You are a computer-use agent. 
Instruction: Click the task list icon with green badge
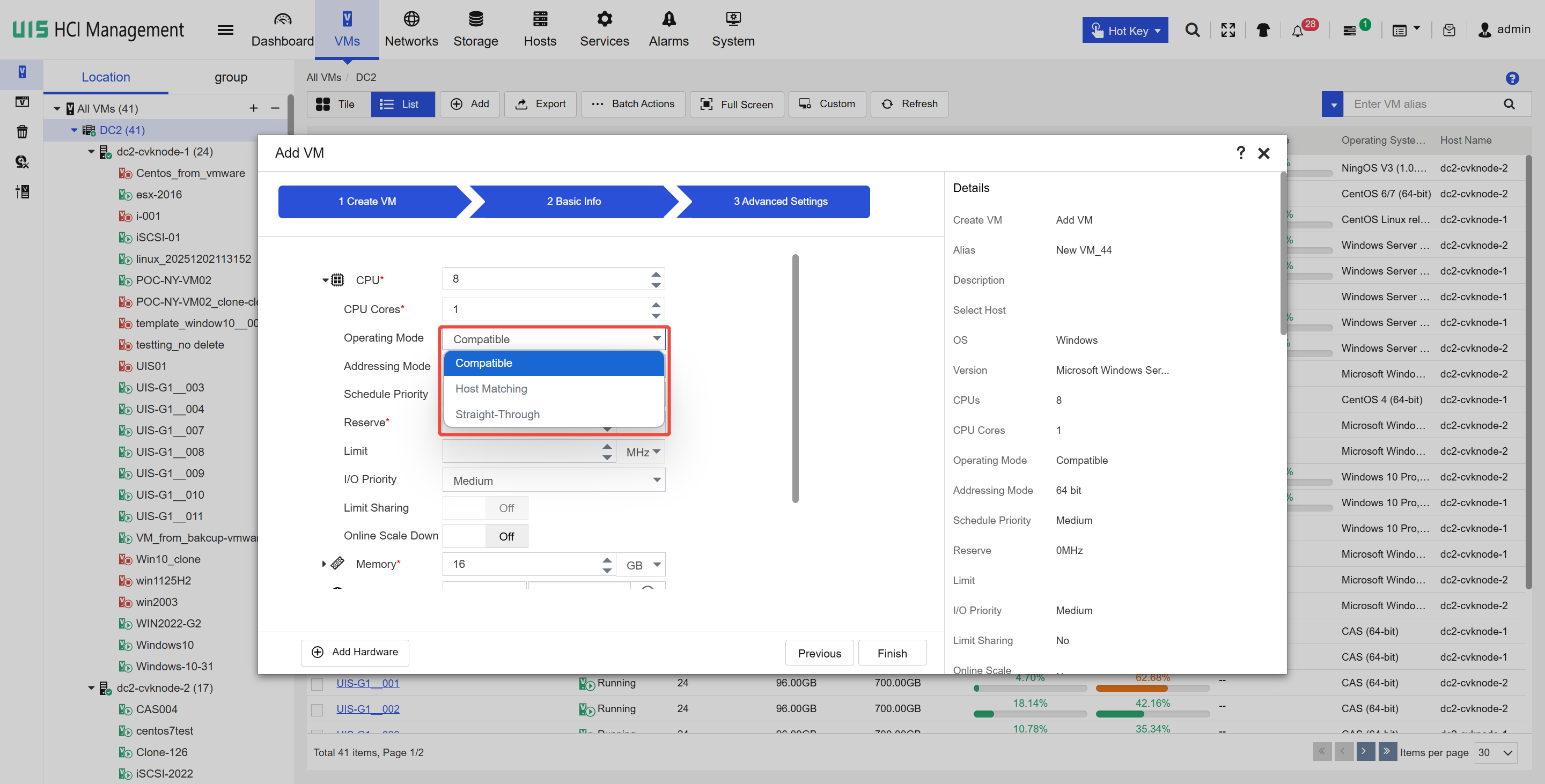coord(1350,31)
